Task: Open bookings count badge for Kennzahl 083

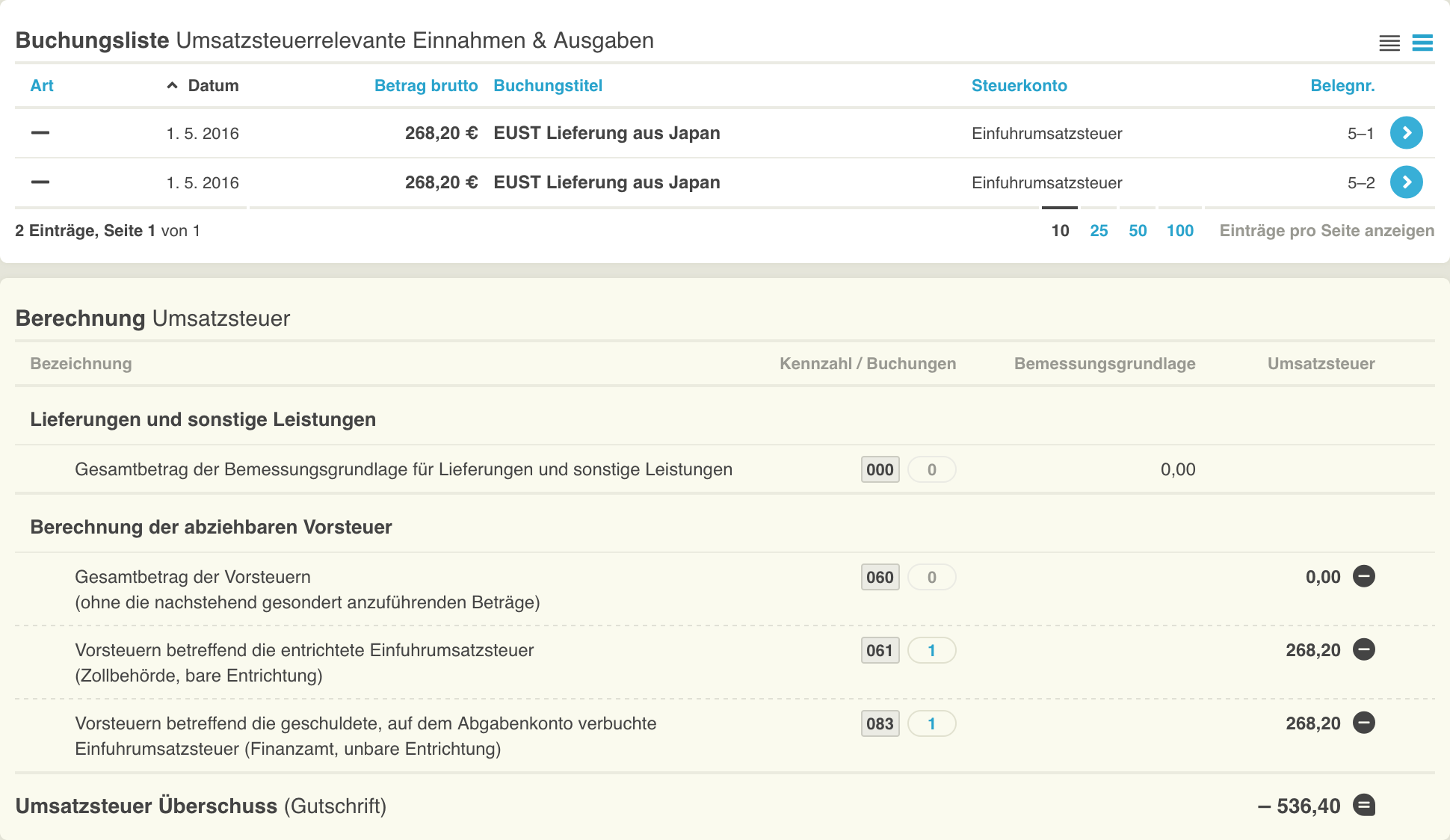Action: 931,723
